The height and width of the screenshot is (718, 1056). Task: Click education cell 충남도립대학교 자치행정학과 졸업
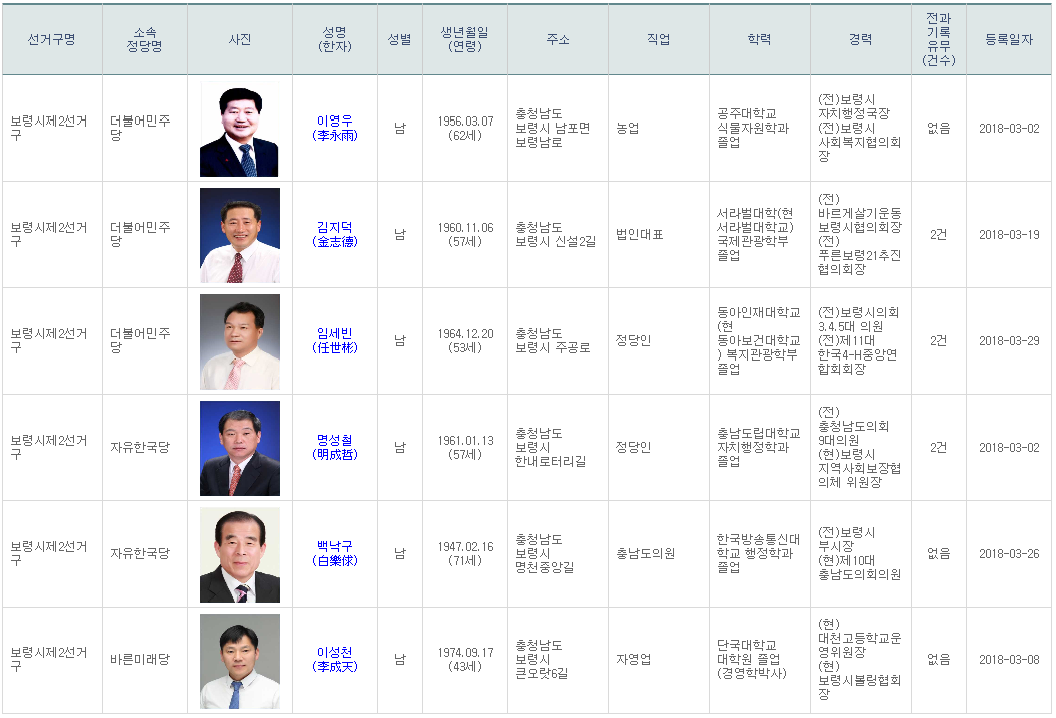(758, 447)
